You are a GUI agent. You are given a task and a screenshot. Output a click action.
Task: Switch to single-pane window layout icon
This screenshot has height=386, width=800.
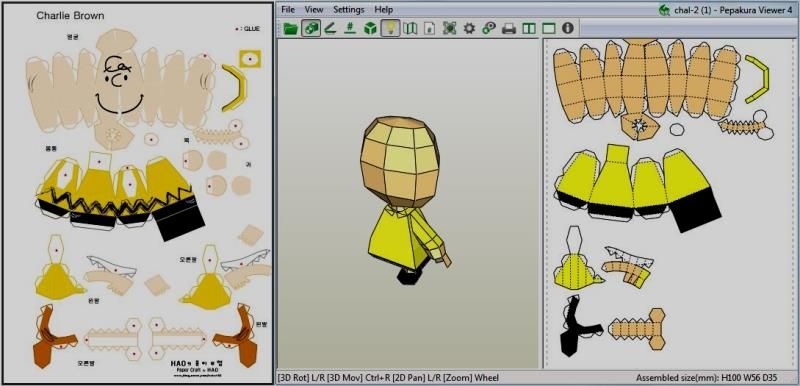[x=548, y=28]
